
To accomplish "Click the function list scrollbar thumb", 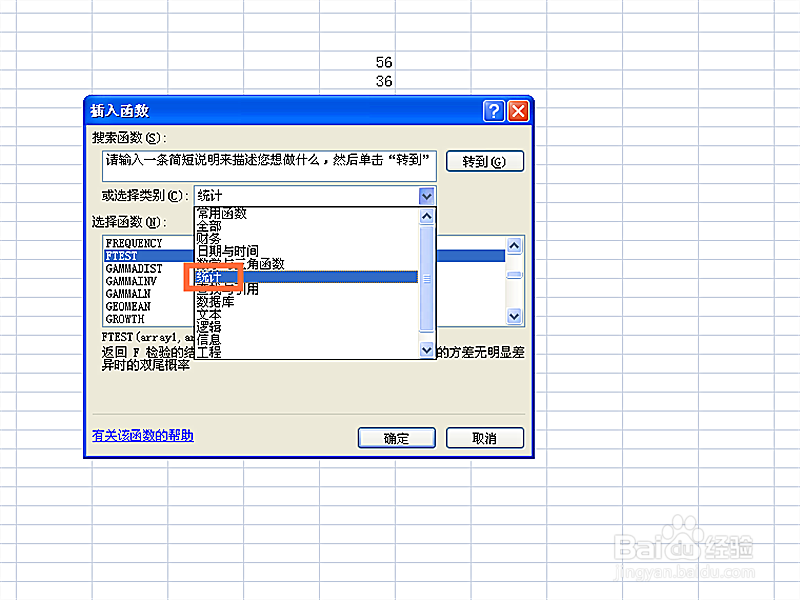I will [x=514, y=275].
